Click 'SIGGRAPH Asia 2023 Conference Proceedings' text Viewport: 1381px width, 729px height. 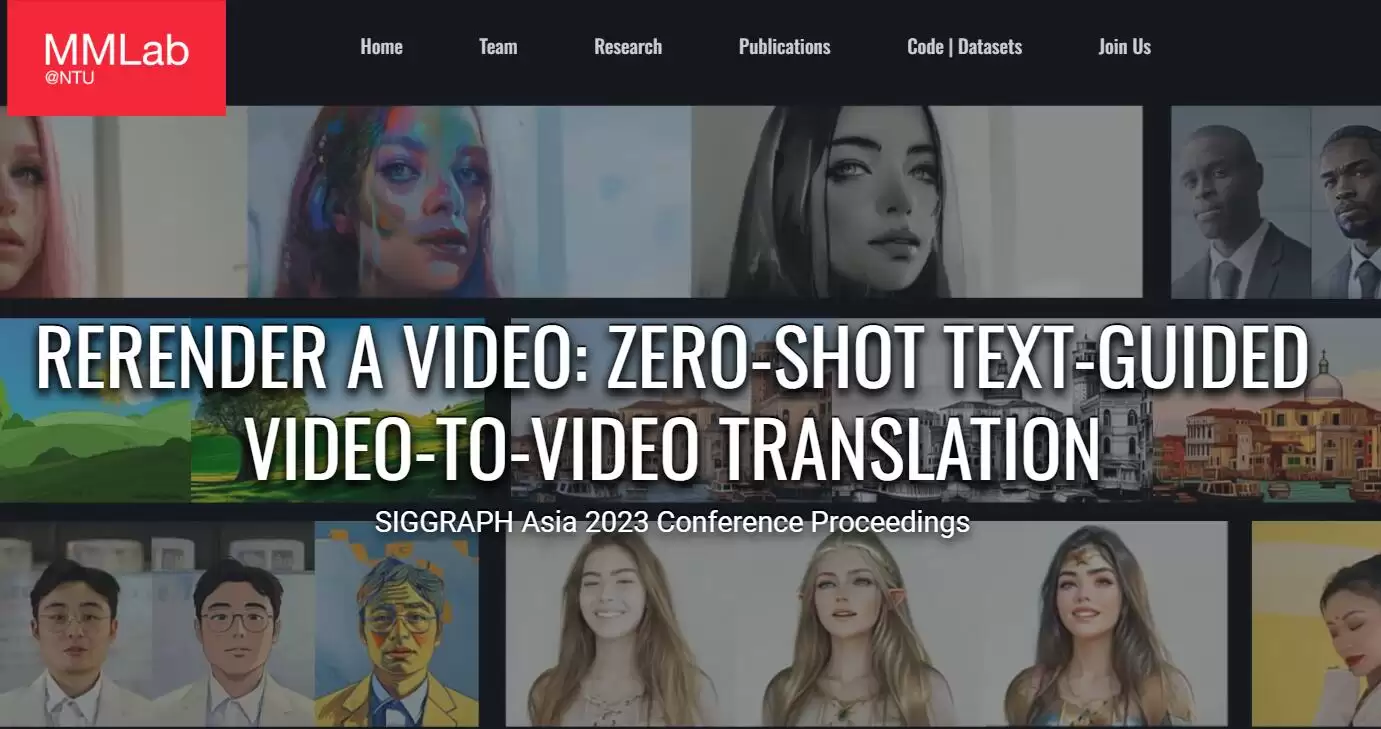[672, 522]
